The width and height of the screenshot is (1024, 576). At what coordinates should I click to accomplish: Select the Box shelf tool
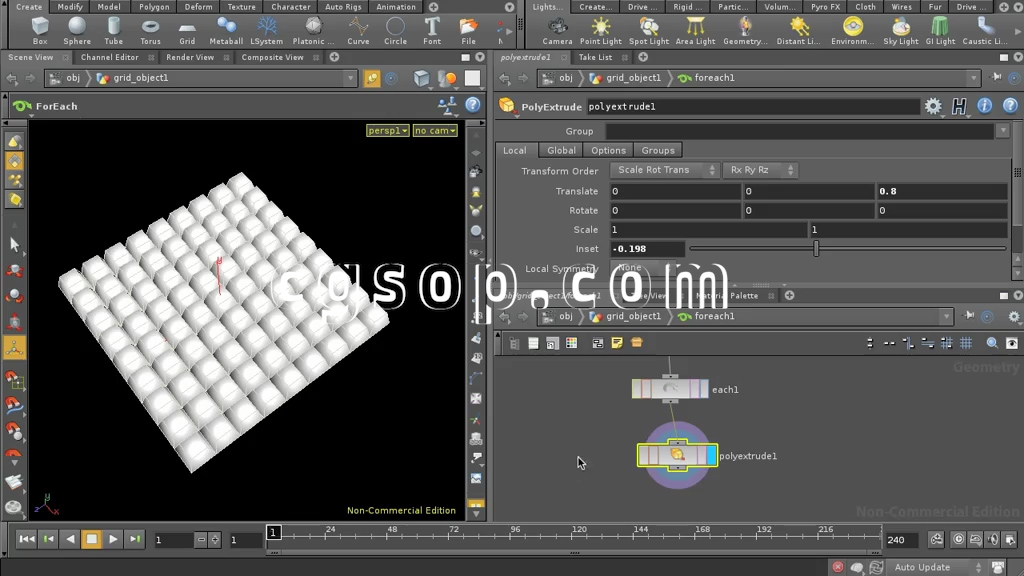(40, 31)
